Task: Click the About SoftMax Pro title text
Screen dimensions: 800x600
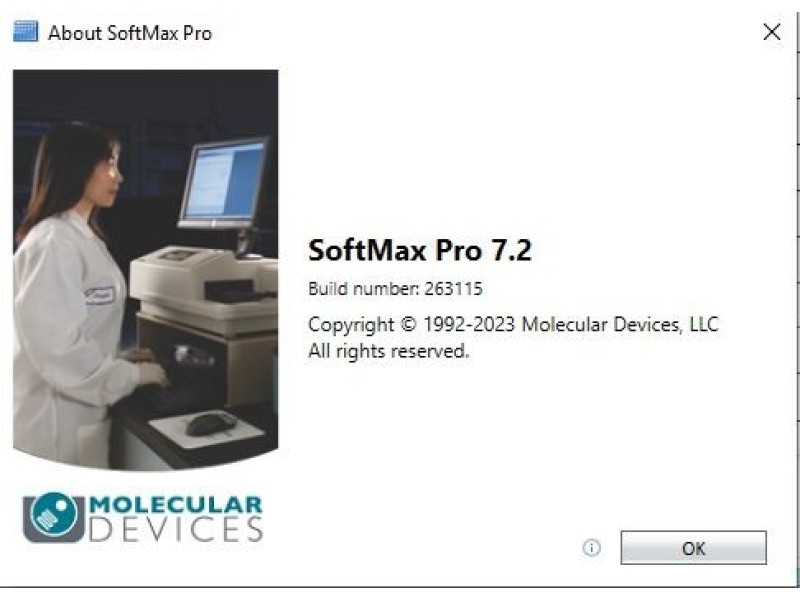Action: click(130, 33)
